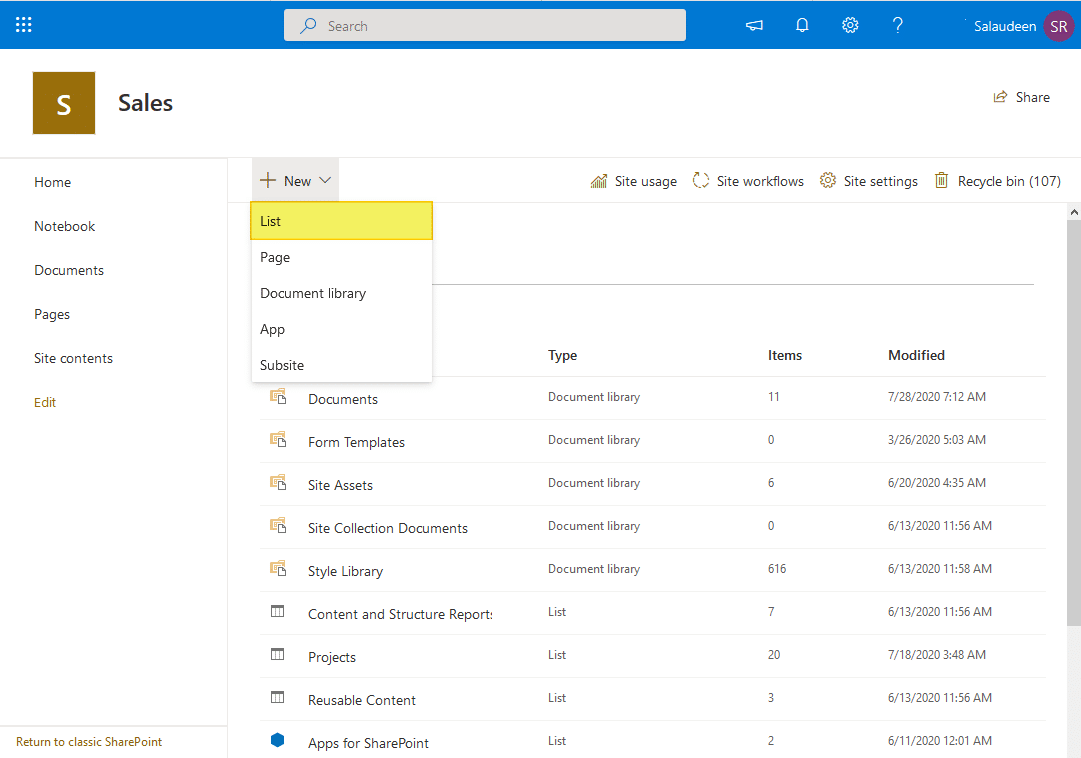Open Return to classic SharePoint link
Screen dimensions: 1081x758
(x=88, y=741)
